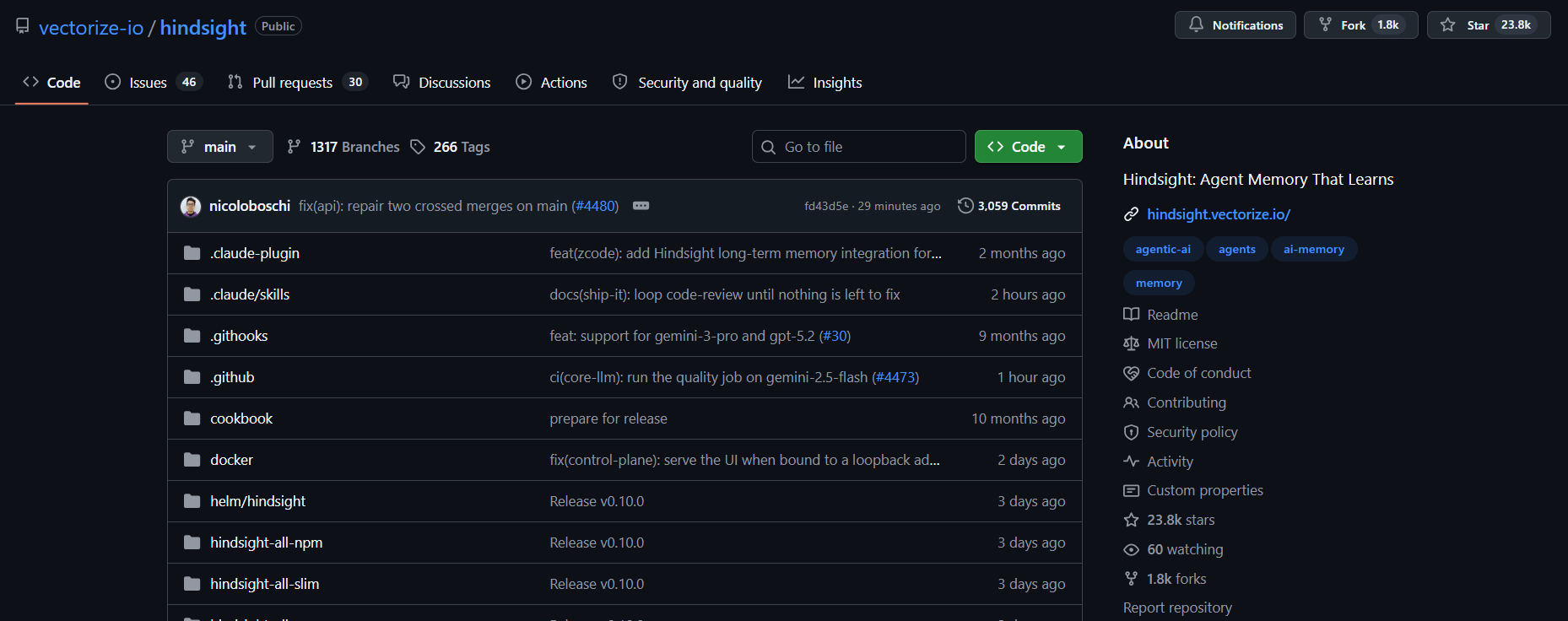Open hindsight-all-npm folder name
The image size is (1568, 621).
pos(266,543)
